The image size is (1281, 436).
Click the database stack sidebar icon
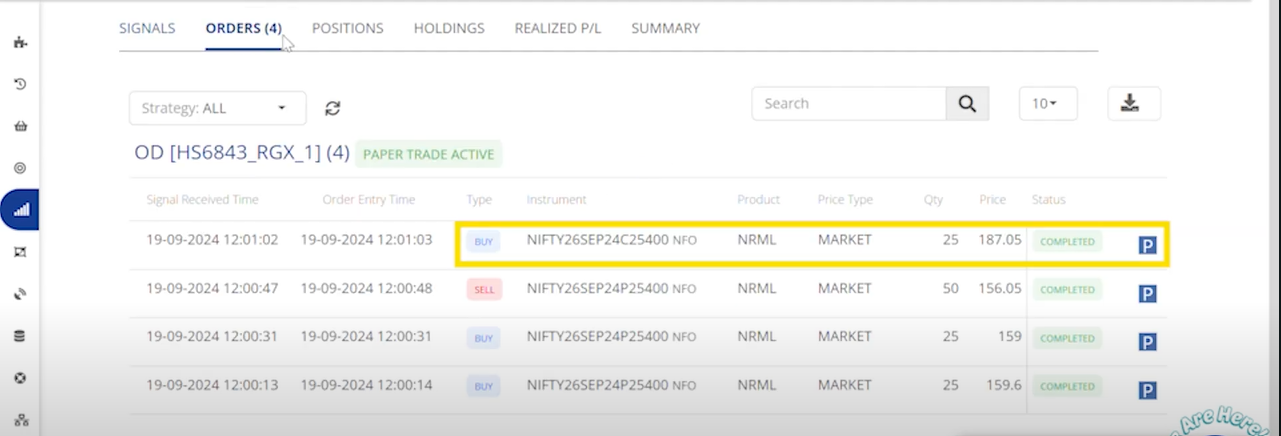tap(20, 336)
